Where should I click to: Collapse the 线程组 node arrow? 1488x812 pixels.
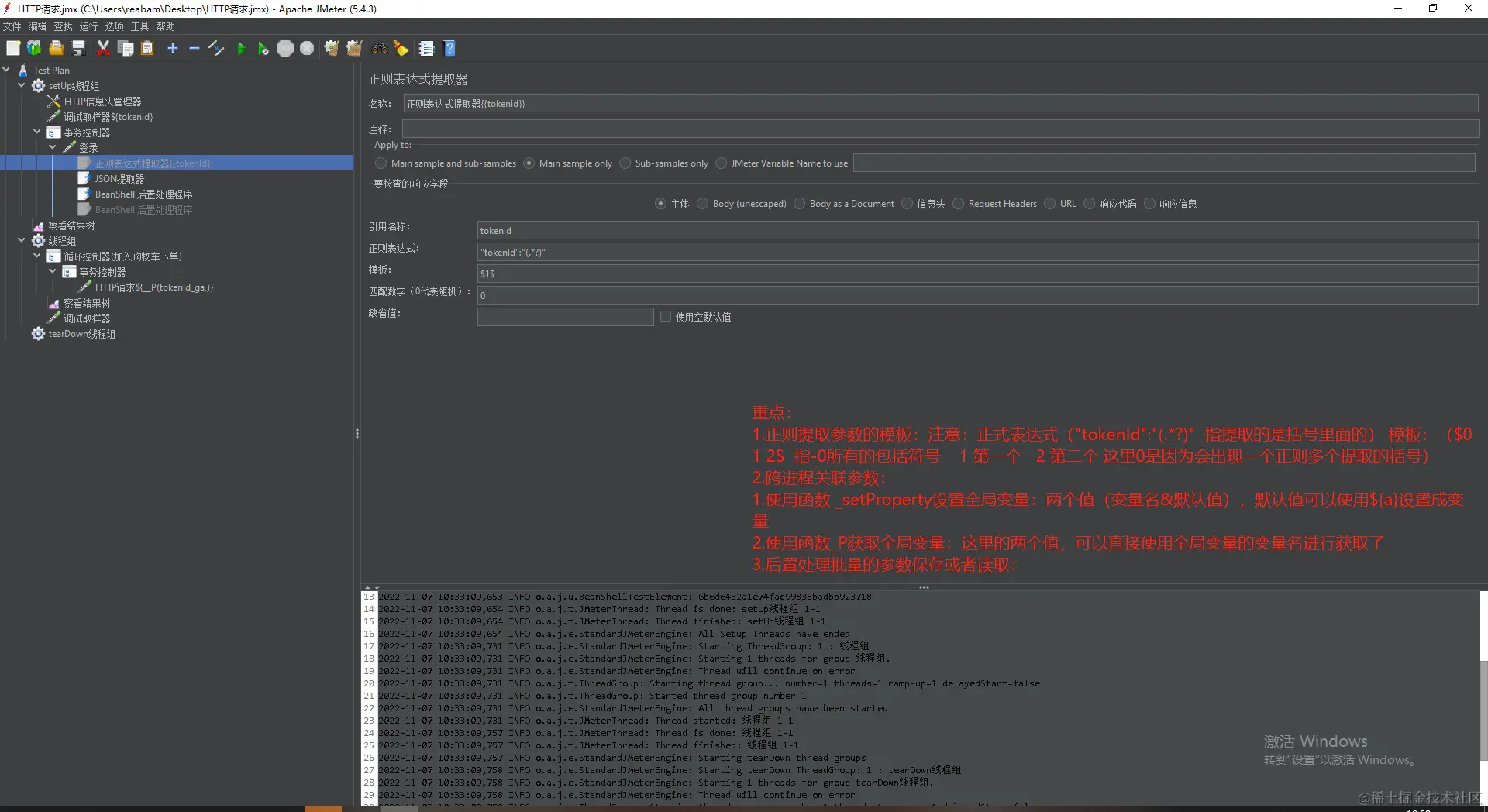coord(22,240)
